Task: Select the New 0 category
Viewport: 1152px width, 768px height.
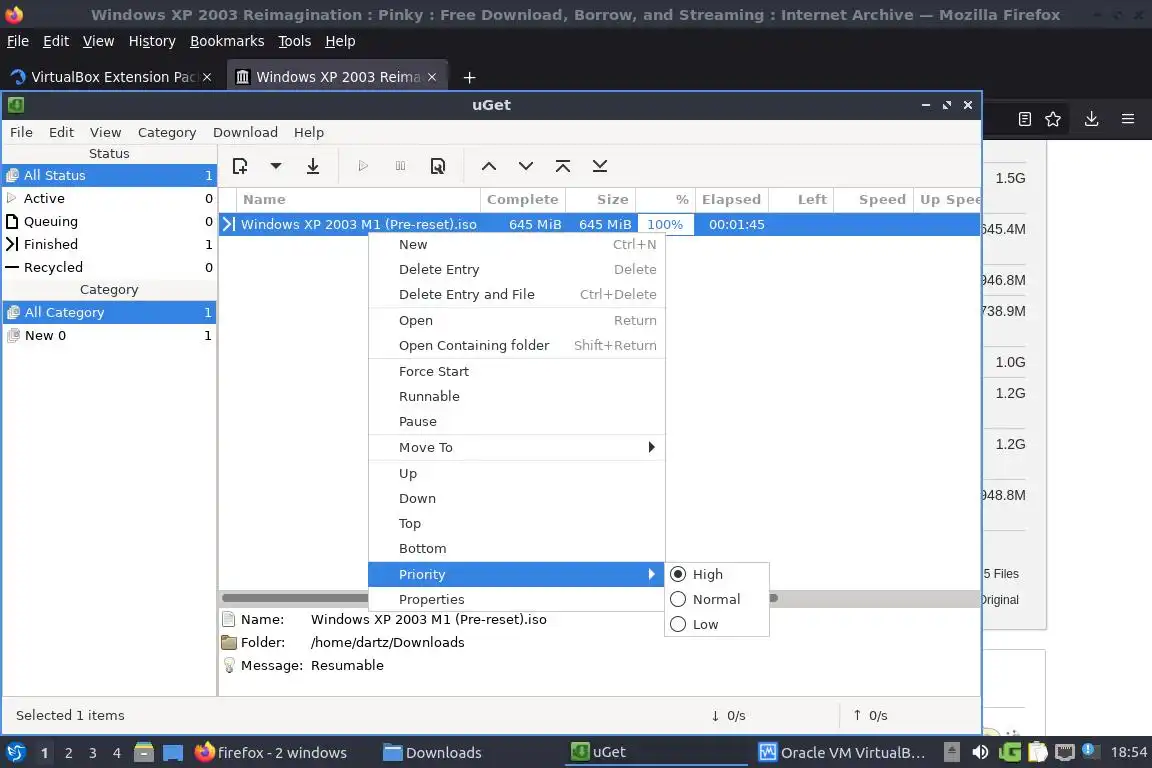Action: tap(109, 335)
